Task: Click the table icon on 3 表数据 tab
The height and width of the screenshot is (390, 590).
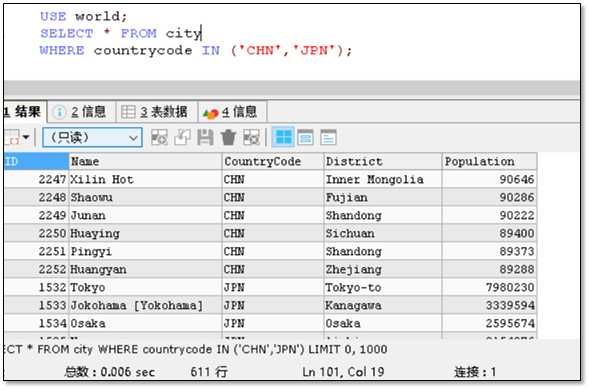Action: [128, 112]
